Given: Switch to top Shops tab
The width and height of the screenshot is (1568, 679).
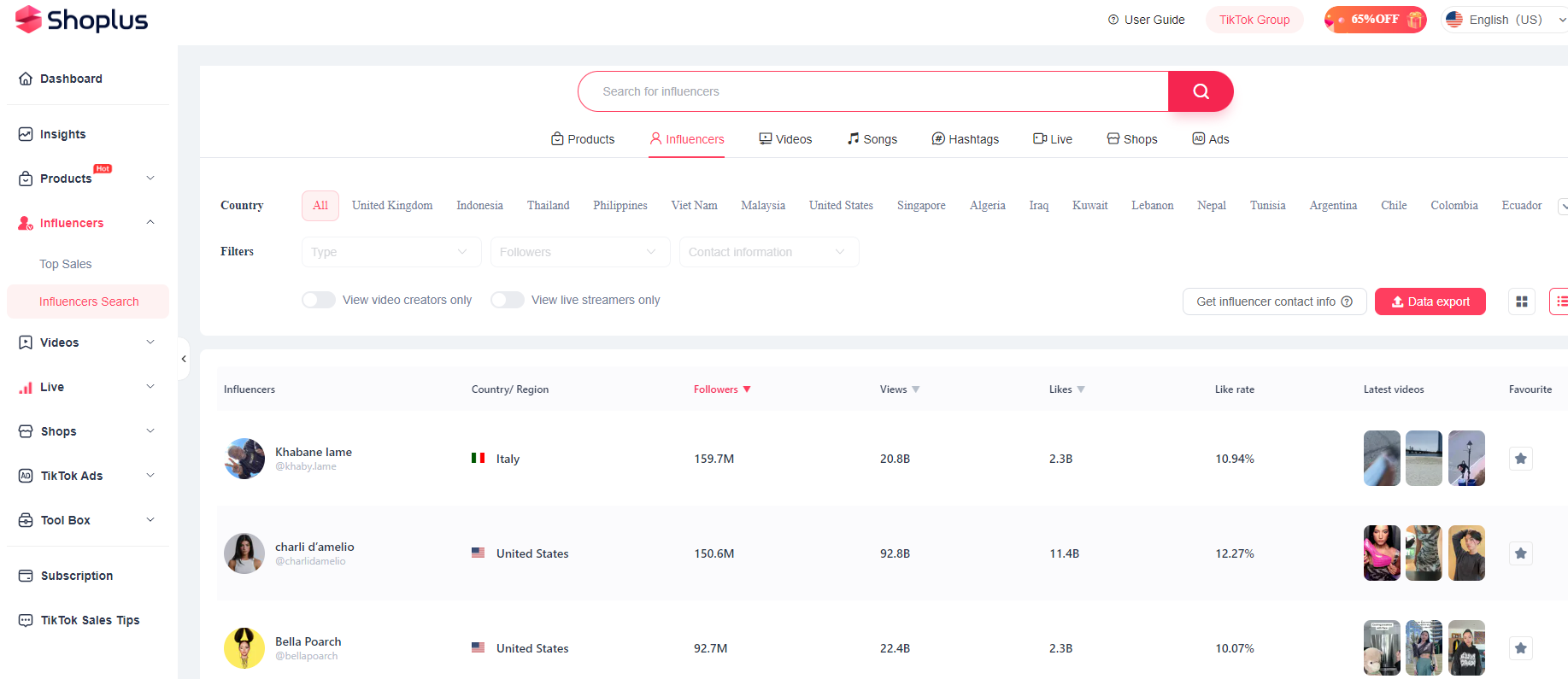Looking at the screenshot, I should (1132, 139).
